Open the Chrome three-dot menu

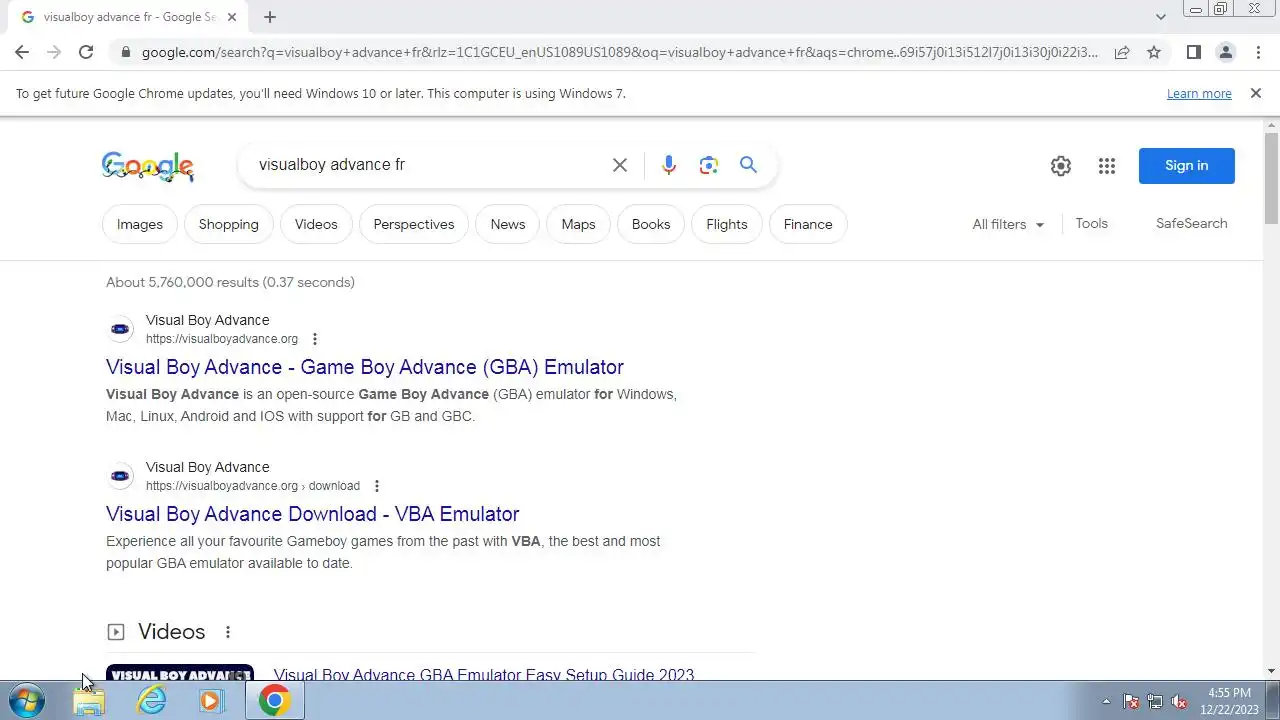click(1258, 52)
